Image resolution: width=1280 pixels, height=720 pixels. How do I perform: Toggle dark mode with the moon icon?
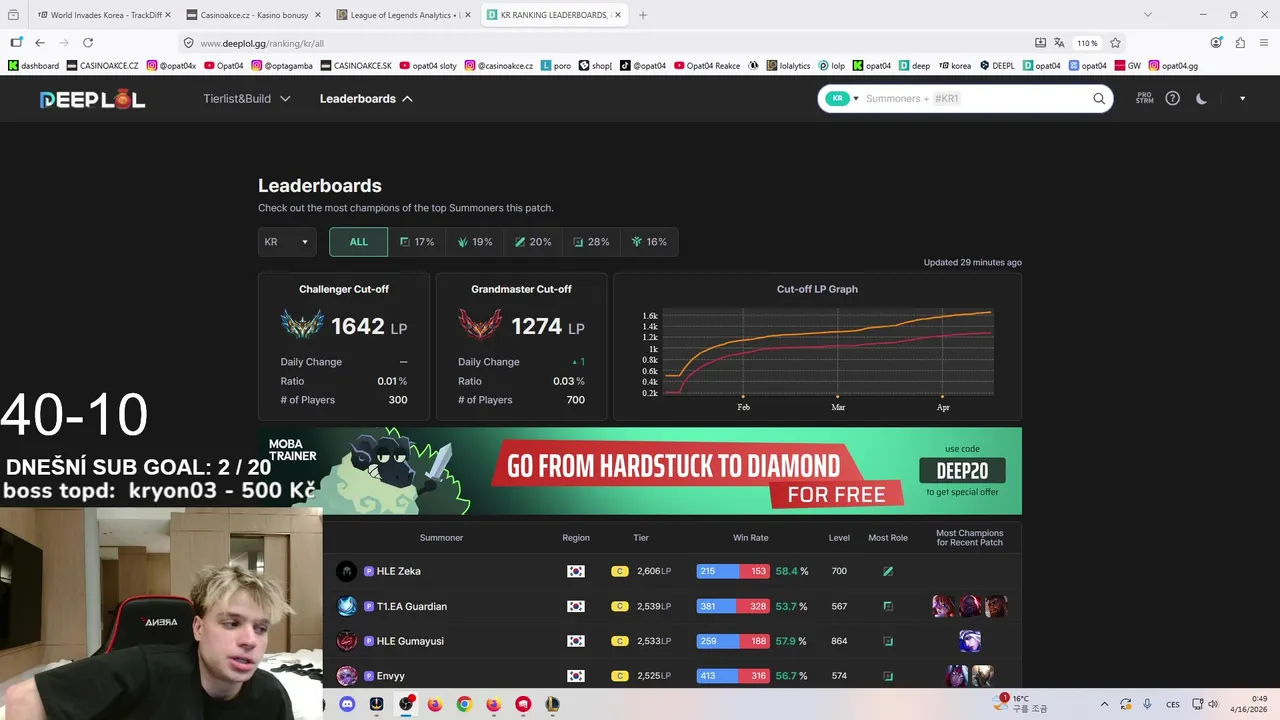(x=1201, y=99)
